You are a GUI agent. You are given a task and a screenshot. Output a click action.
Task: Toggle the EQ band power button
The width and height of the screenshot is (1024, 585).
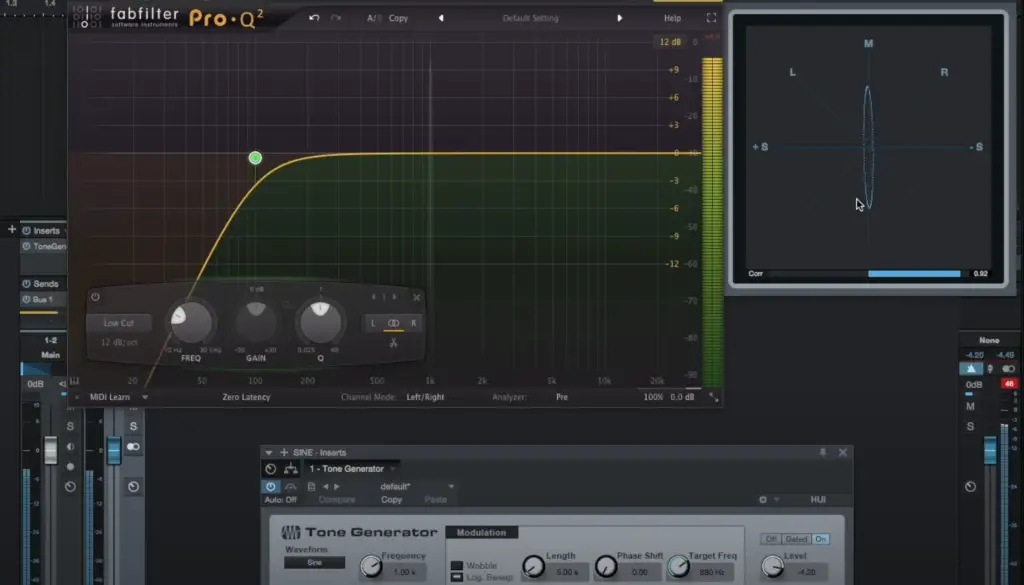tap(95, 297)
